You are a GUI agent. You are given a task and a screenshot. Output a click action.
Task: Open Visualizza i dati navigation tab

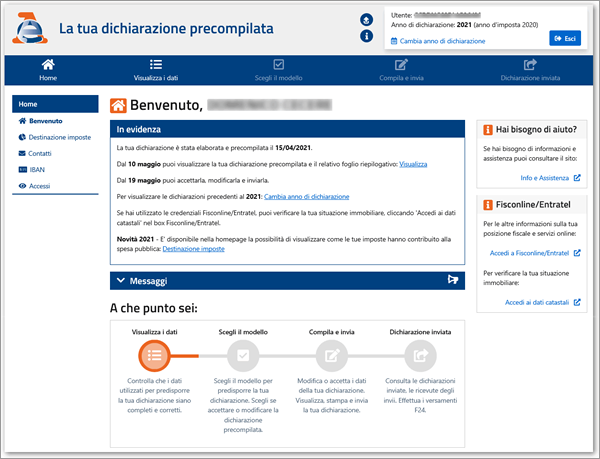tap(156, 70)
